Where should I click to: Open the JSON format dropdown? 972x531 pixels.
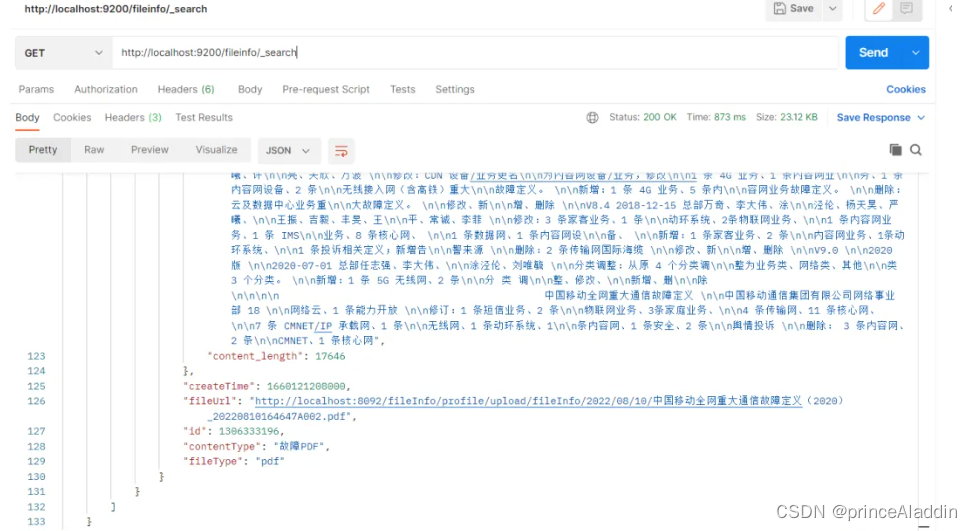288,151
